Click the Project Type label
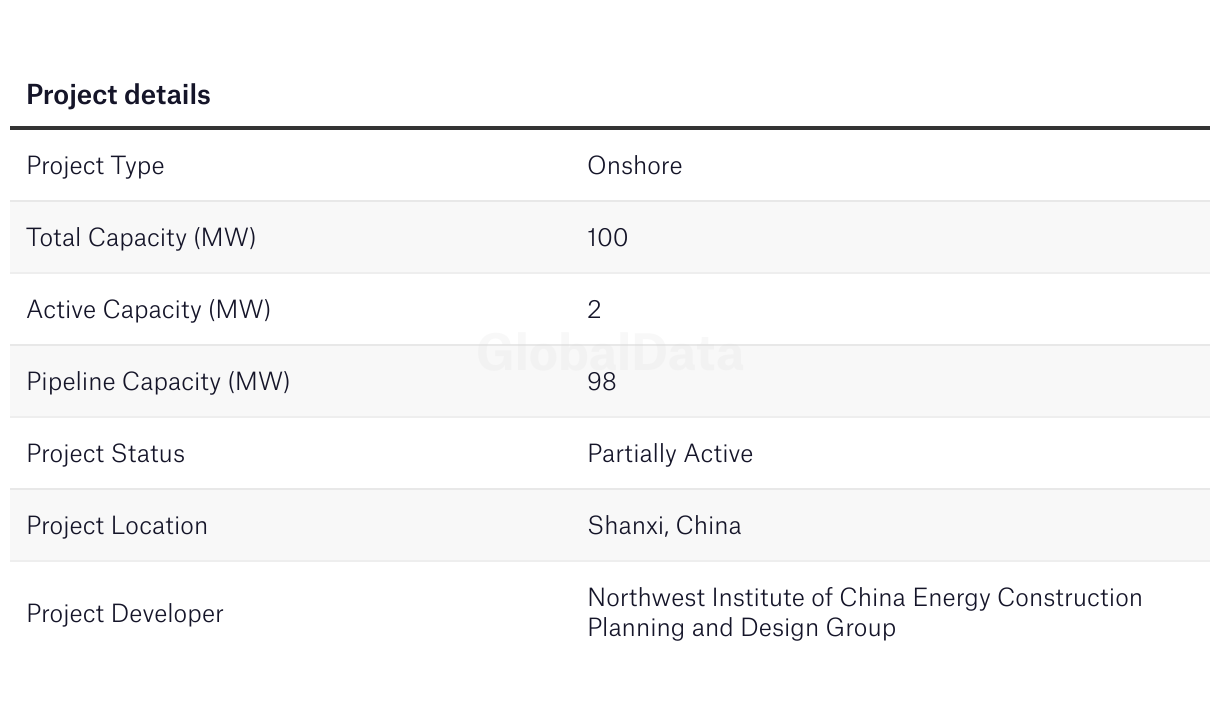 95,165
